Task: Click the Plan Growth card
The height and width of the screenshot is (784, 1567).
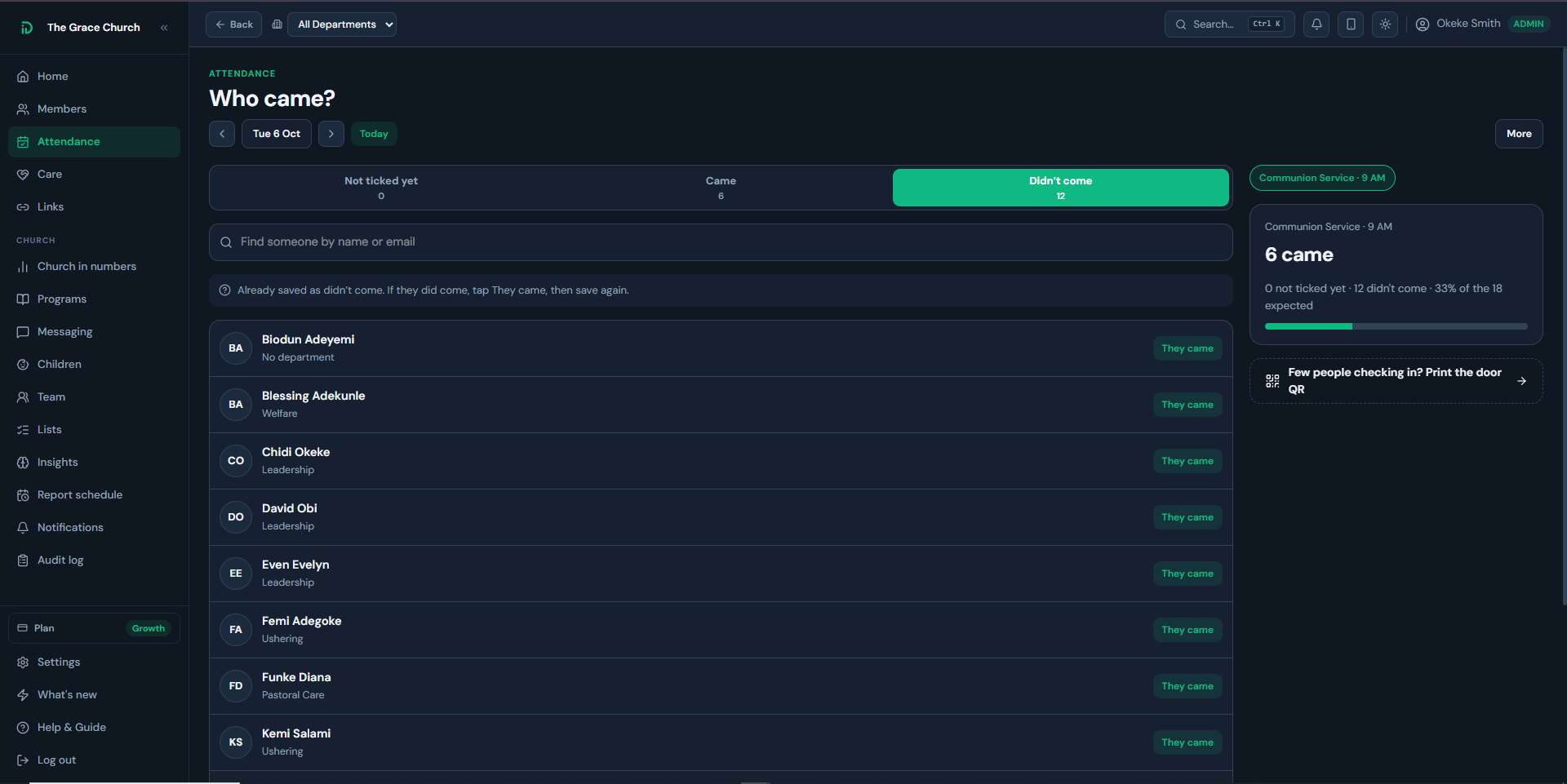Action: [x=94, y=628]
